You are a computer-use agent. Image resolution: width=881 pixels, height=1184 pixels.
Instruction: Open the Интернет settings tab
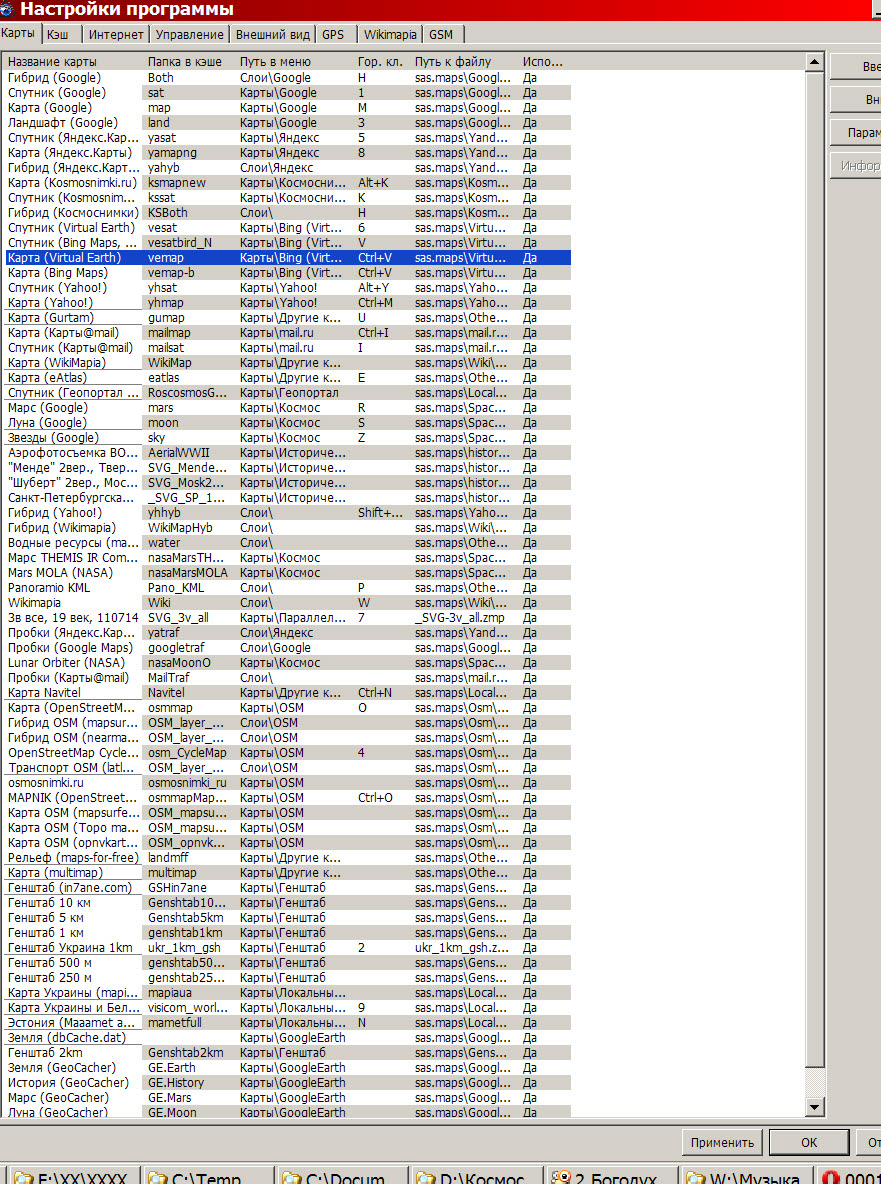coord(116,34)
